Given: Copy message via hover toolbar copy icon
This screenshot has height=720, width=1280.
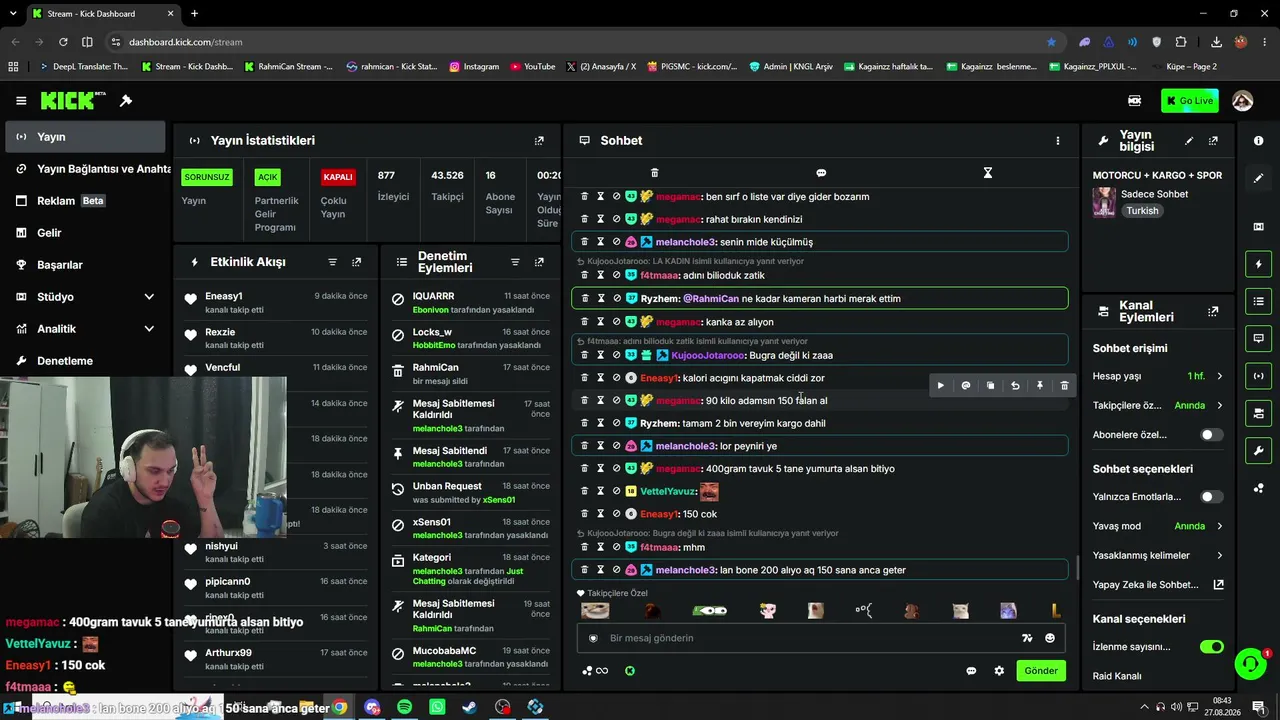Looking at the screenshot, I should tap(990, 385).
